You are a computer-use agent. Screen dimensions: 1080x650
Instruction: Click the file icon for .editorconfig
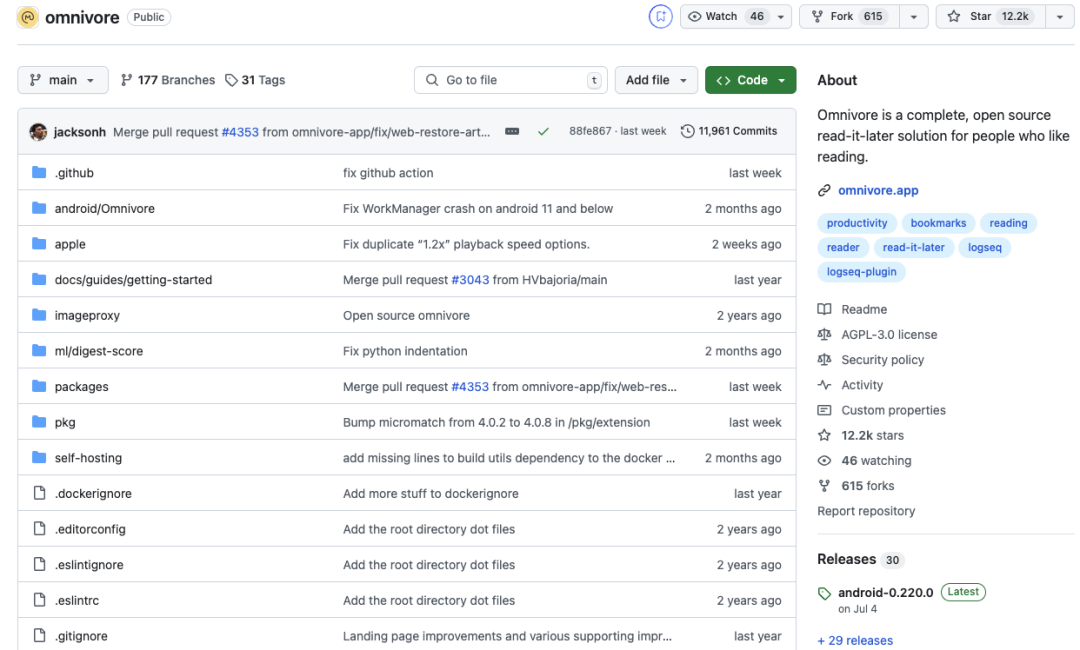pyautogui.click(x=39, y=529)
